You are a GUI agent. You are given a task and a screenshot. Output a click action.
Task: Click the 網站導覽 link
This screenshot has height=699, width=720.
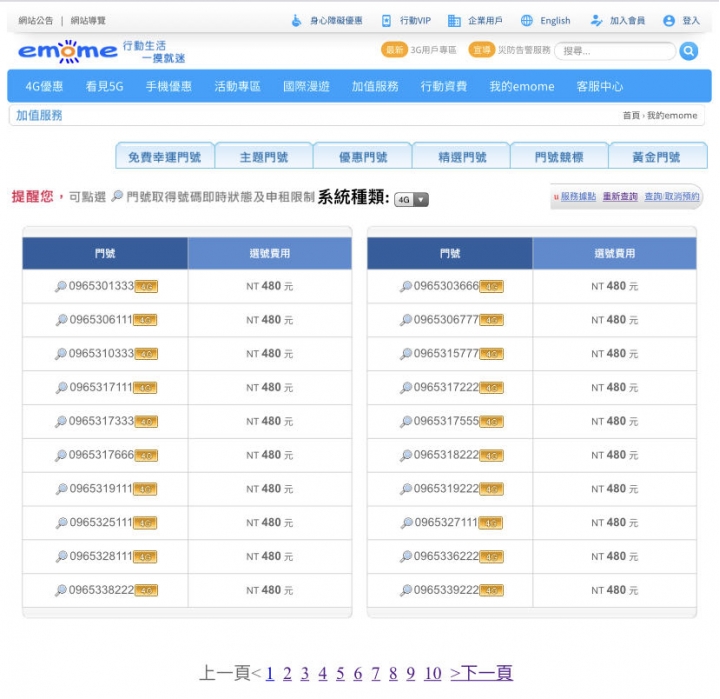[88, 21]
